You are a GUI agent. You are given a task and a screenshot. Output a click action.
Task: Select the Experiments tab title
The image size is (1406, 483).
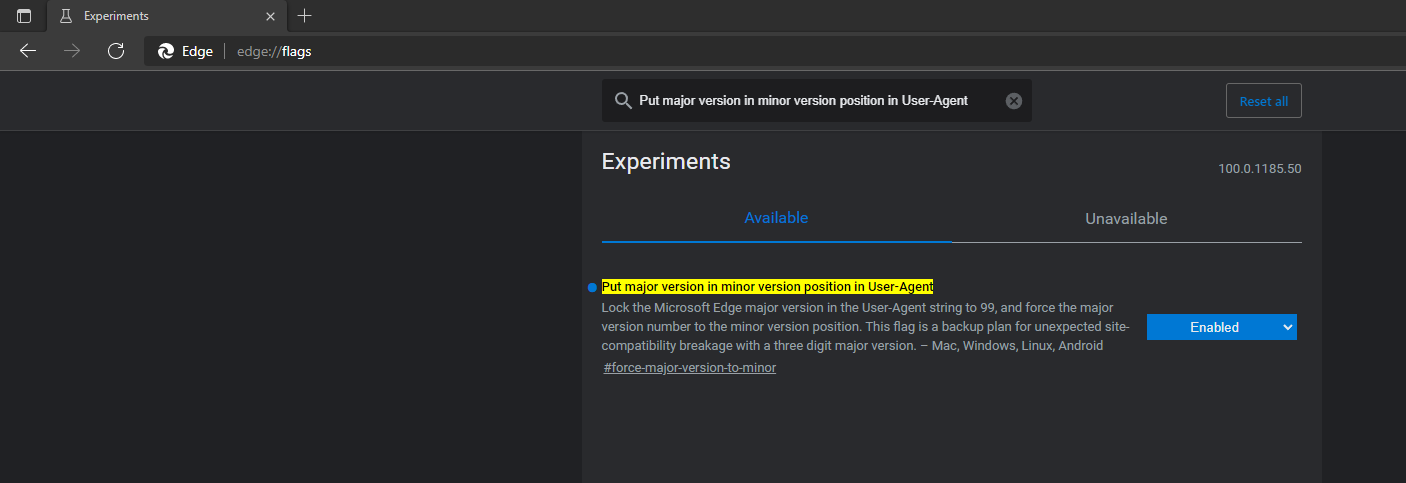(x=116, y=16)
